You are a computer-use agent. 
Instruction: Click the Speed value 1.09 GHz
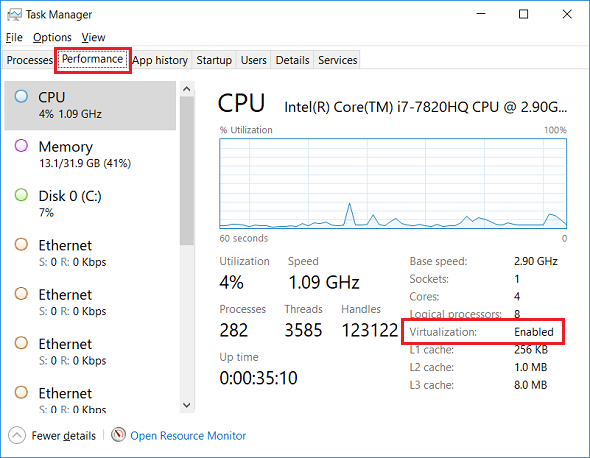point(324,282)
